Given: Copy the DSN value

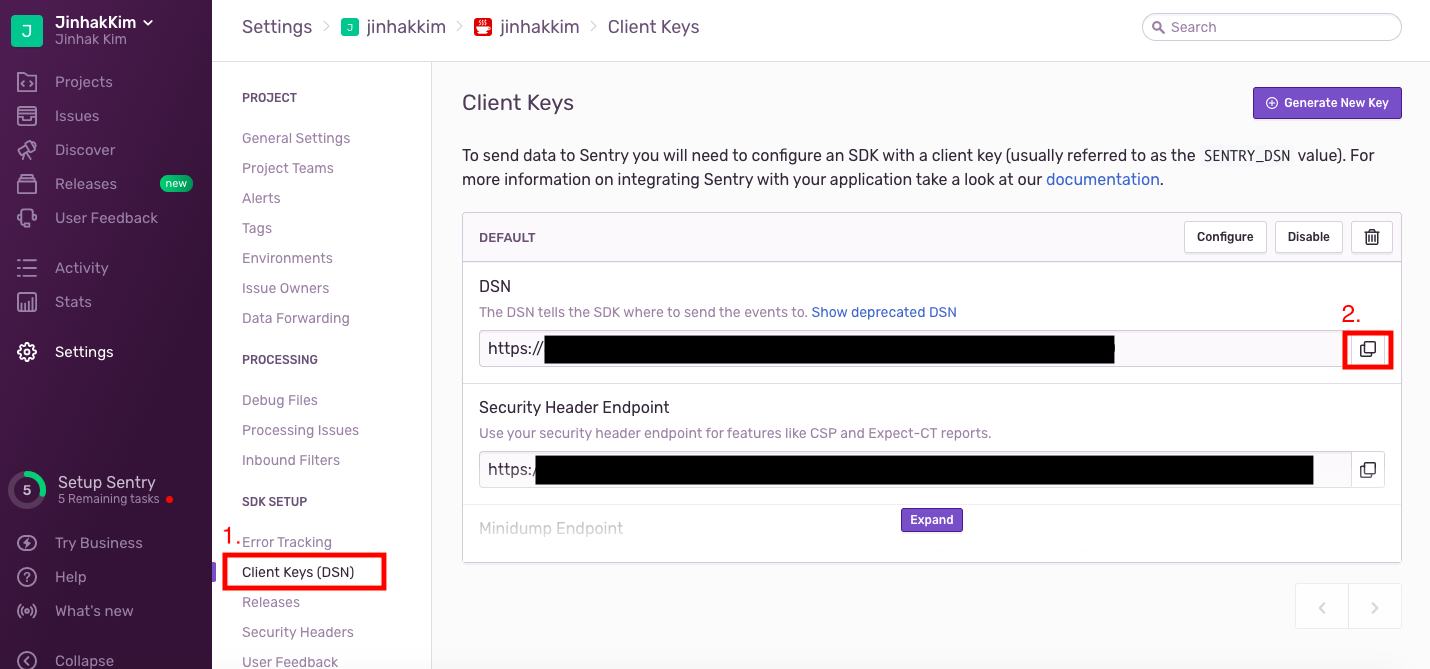Looking at the screenshot, I should coord(1368,349).
